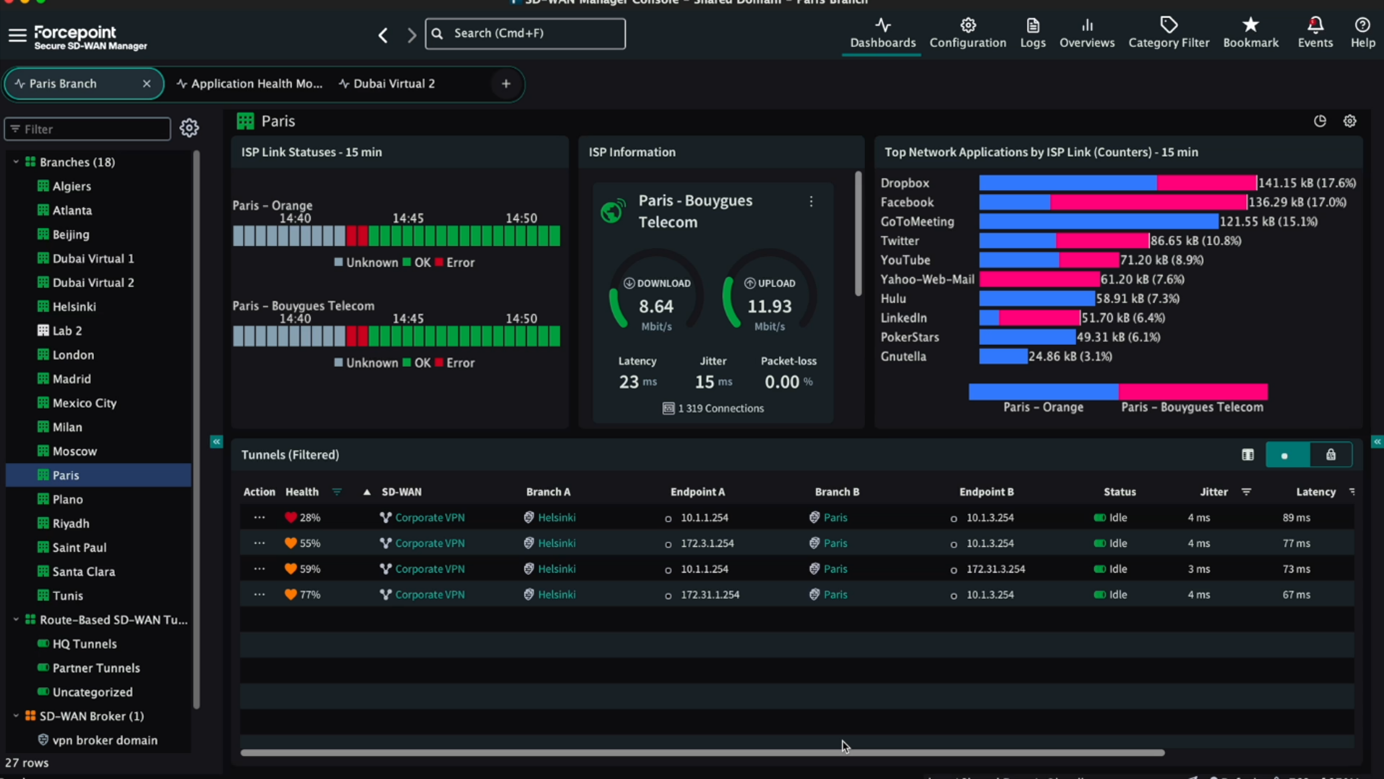The height and width of the screenshot is (779, 1384).
Task: Toggle the Tunnels lock button
Action: click(1331, 455)
